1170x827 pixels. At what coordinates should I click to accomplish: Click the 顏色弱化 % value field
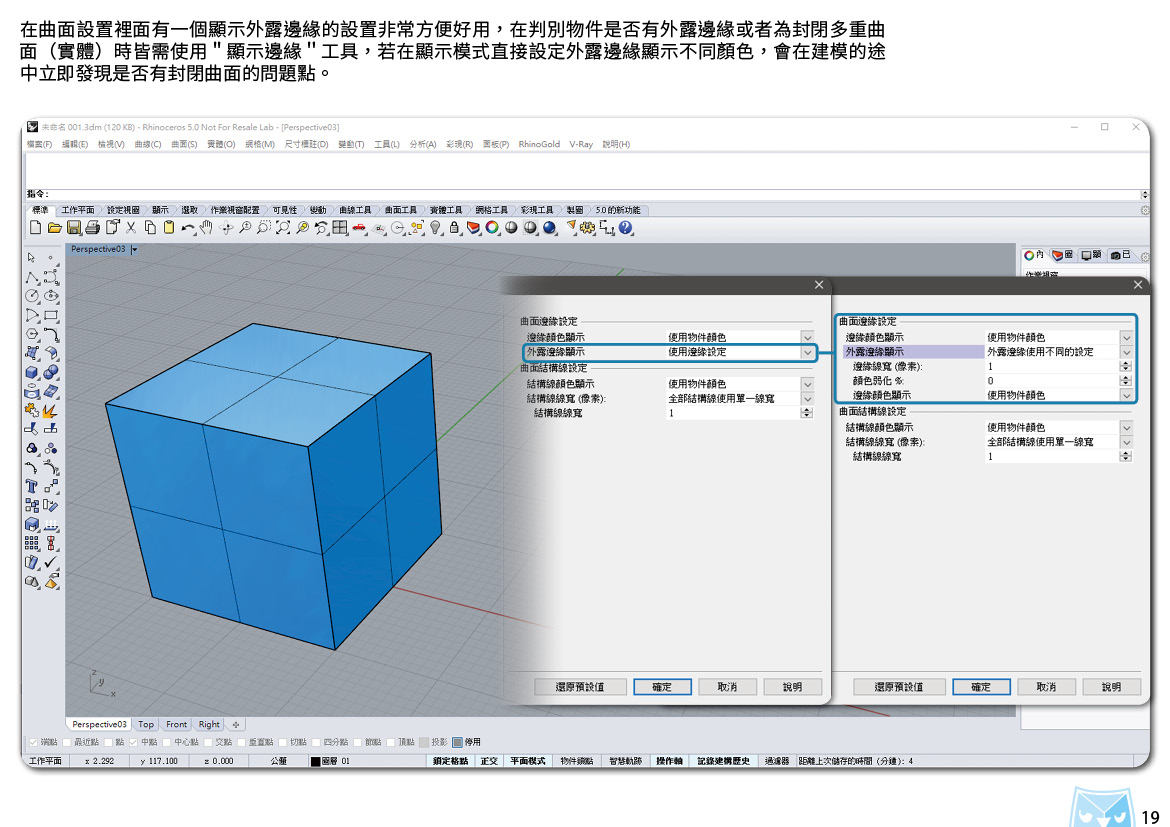(1052, 381)
